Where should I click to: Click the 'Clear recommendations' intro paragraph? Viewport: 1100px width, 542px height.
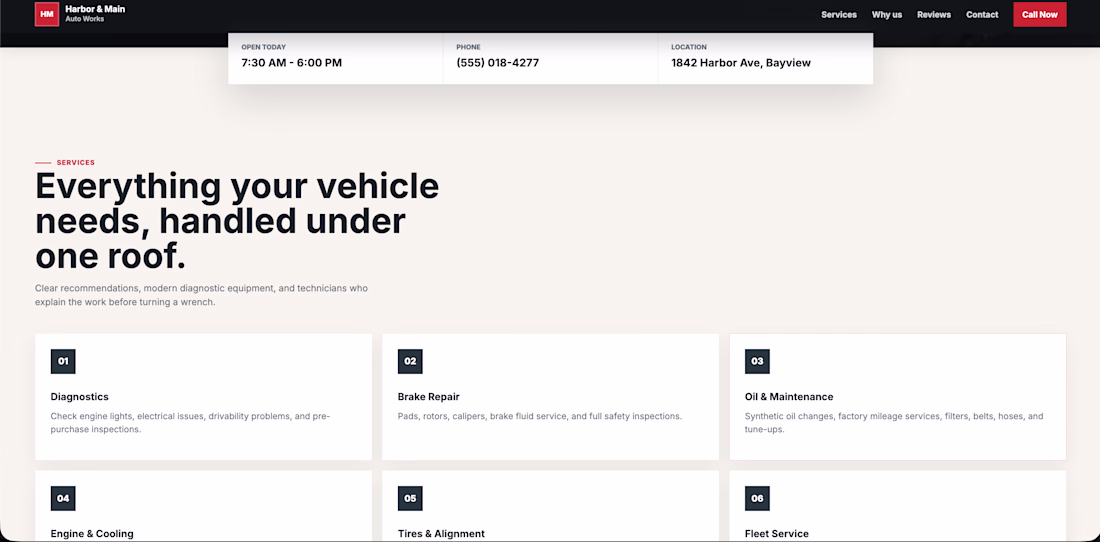click(x=201, y=295)
